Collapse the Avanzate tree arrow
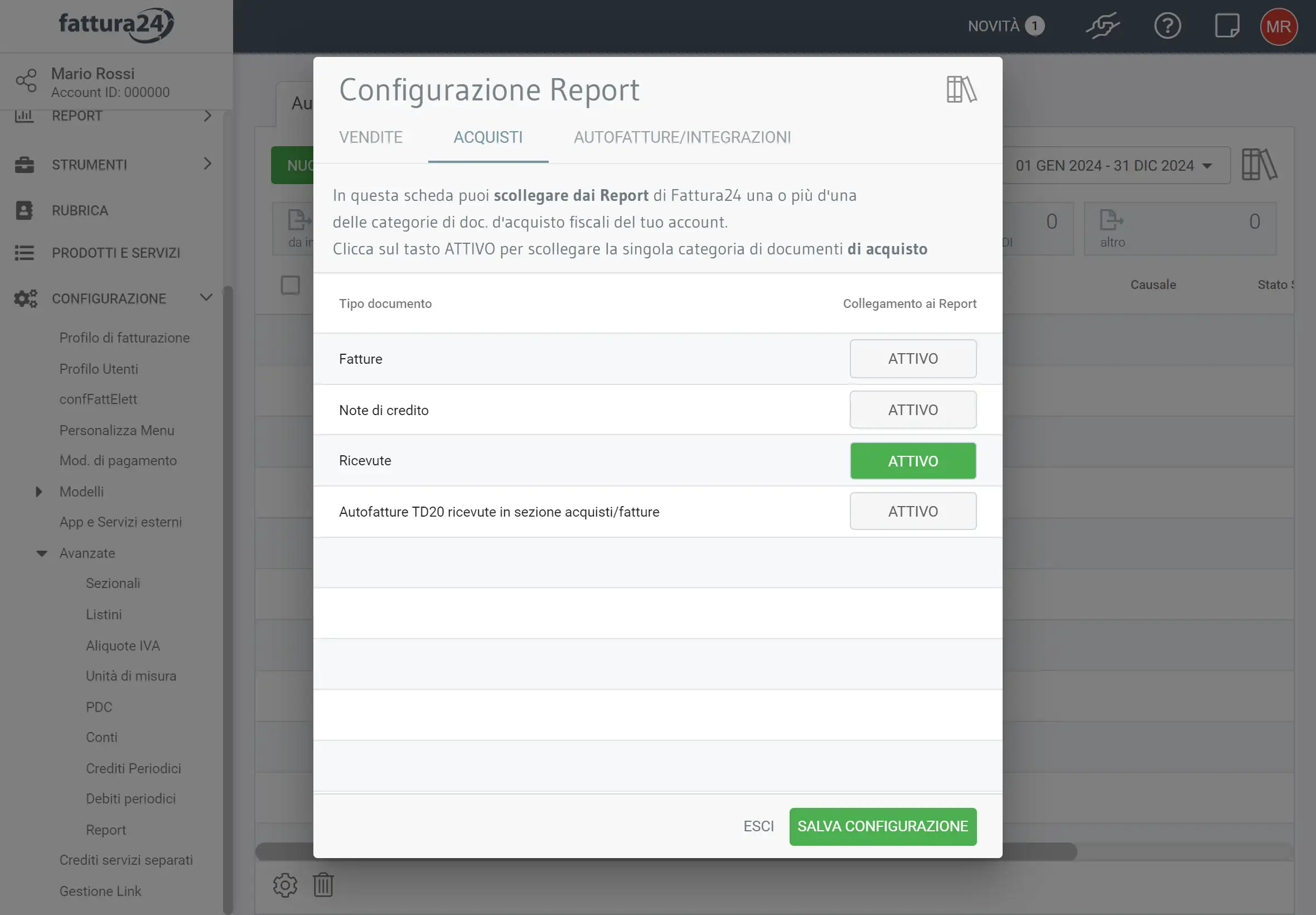The width and height of the screenshot is (1316, 915). (x=41, y=553)
